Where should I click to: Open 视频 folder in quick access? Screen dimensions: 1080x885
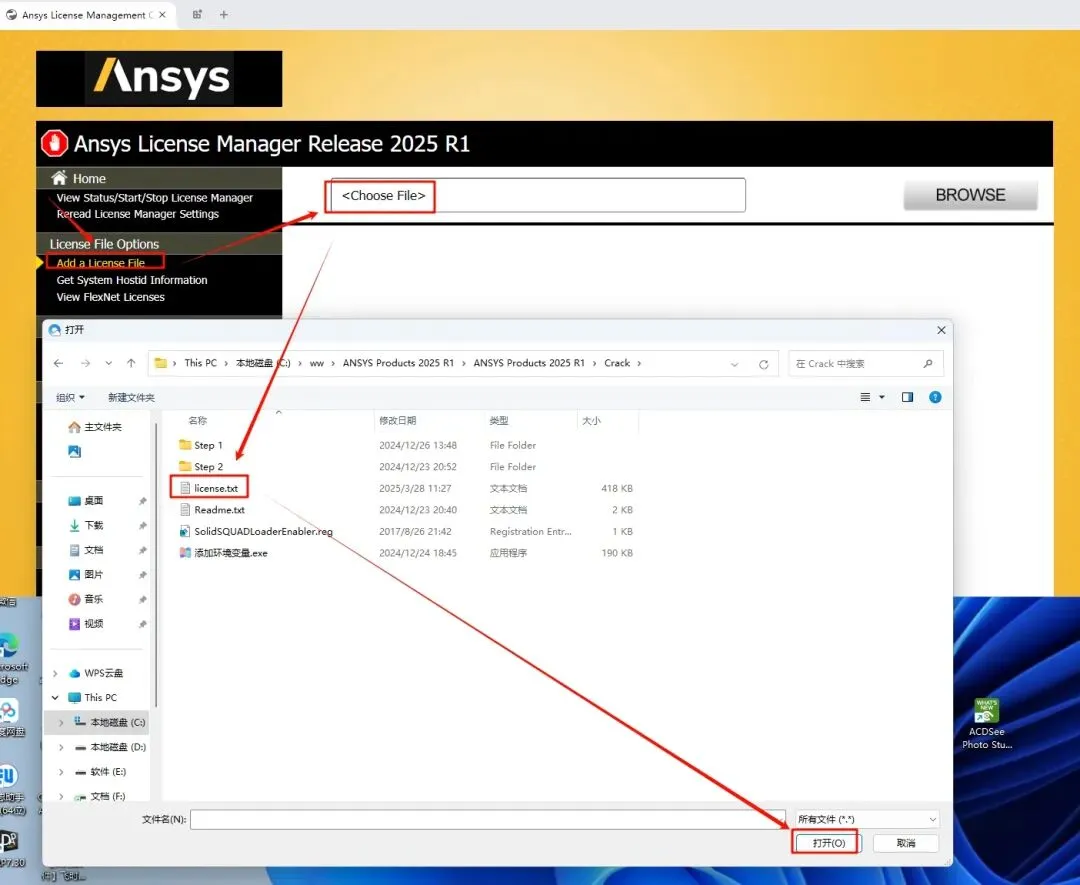point(94,623)
